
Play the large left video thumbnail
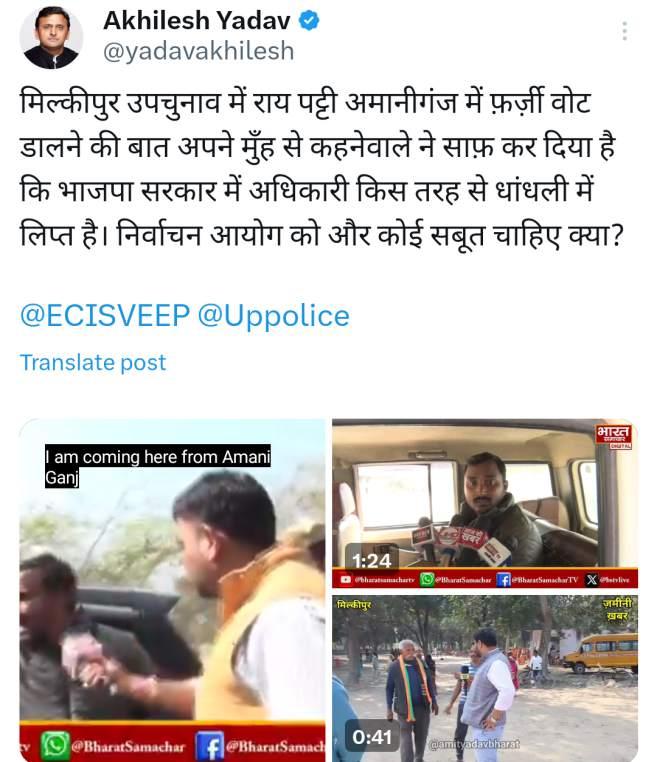[173, 590]
